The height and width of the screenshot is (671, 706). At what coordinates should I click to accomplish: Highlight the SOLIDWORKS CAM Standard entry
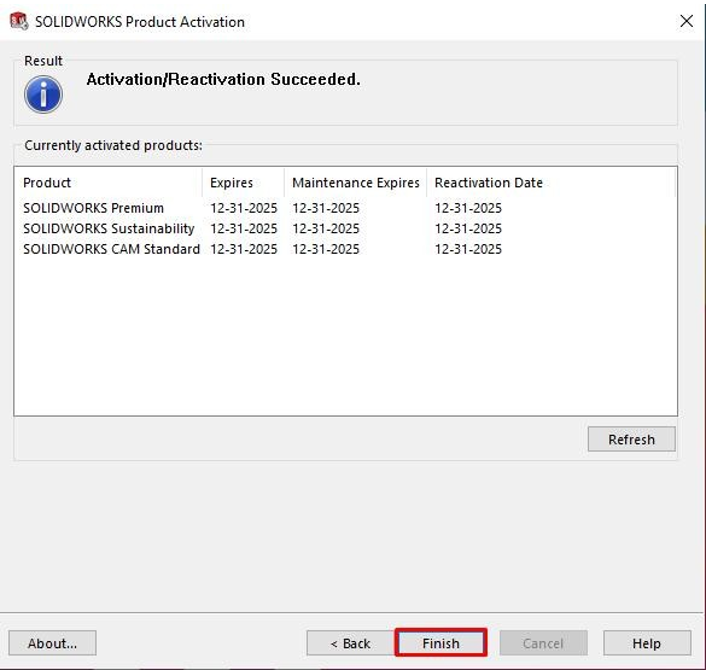click(x=111, y=249)
